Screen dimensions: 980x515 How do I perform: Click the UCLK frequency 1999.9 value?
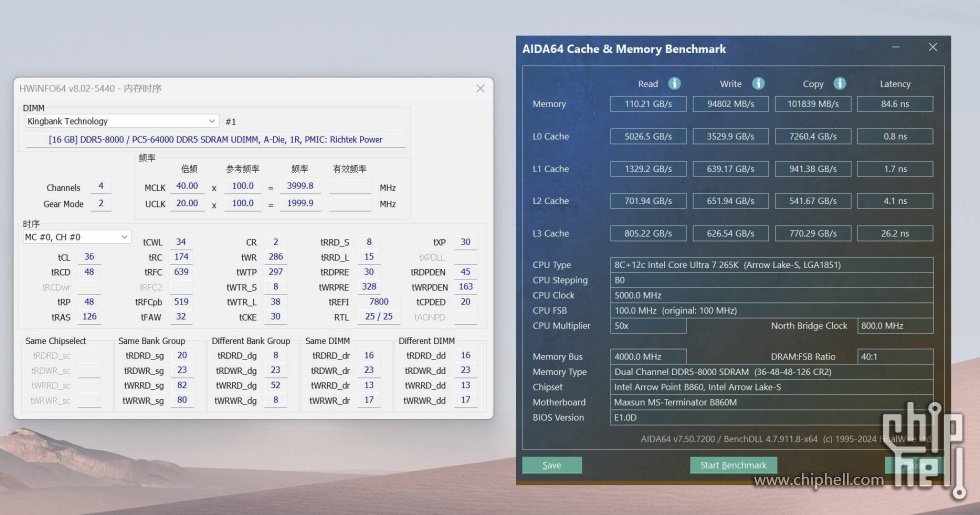click(300, 203)
